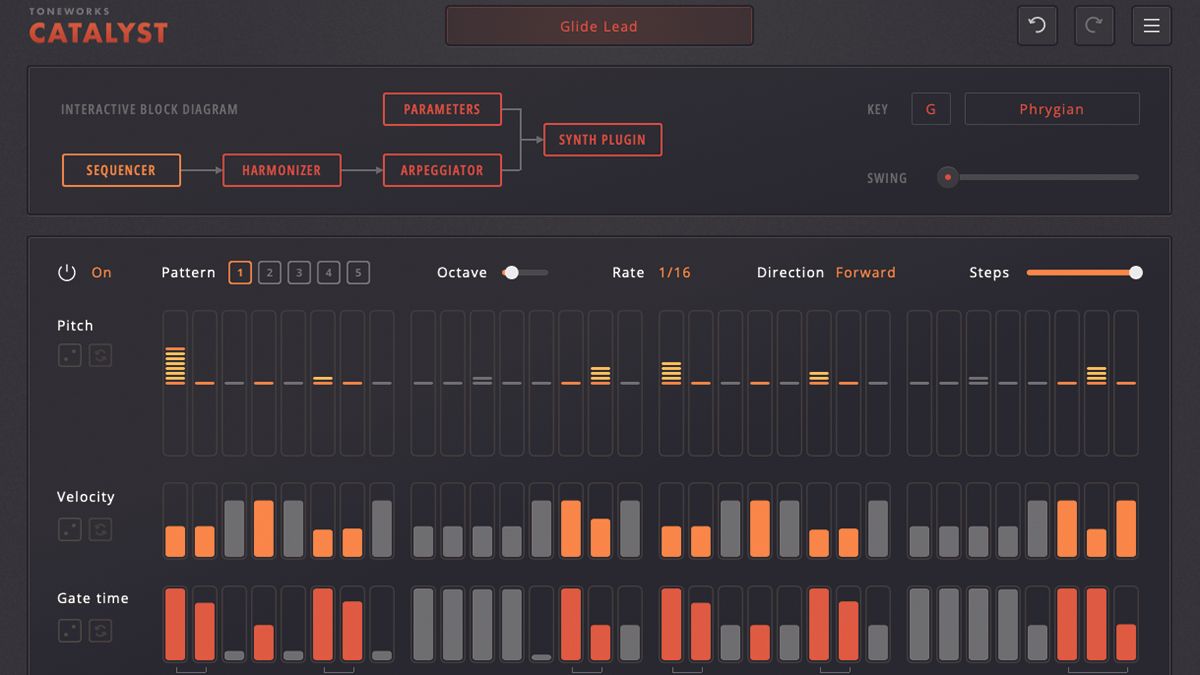Select the HARMONIZER block

pos(282,170)
